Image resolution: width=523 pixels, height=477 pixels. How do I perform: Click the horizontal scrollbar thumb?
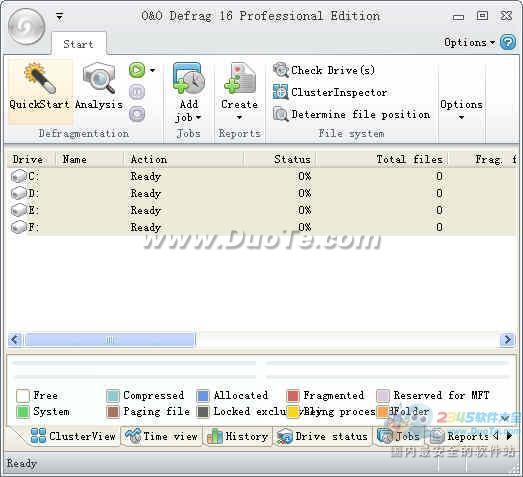click(110, 340)
